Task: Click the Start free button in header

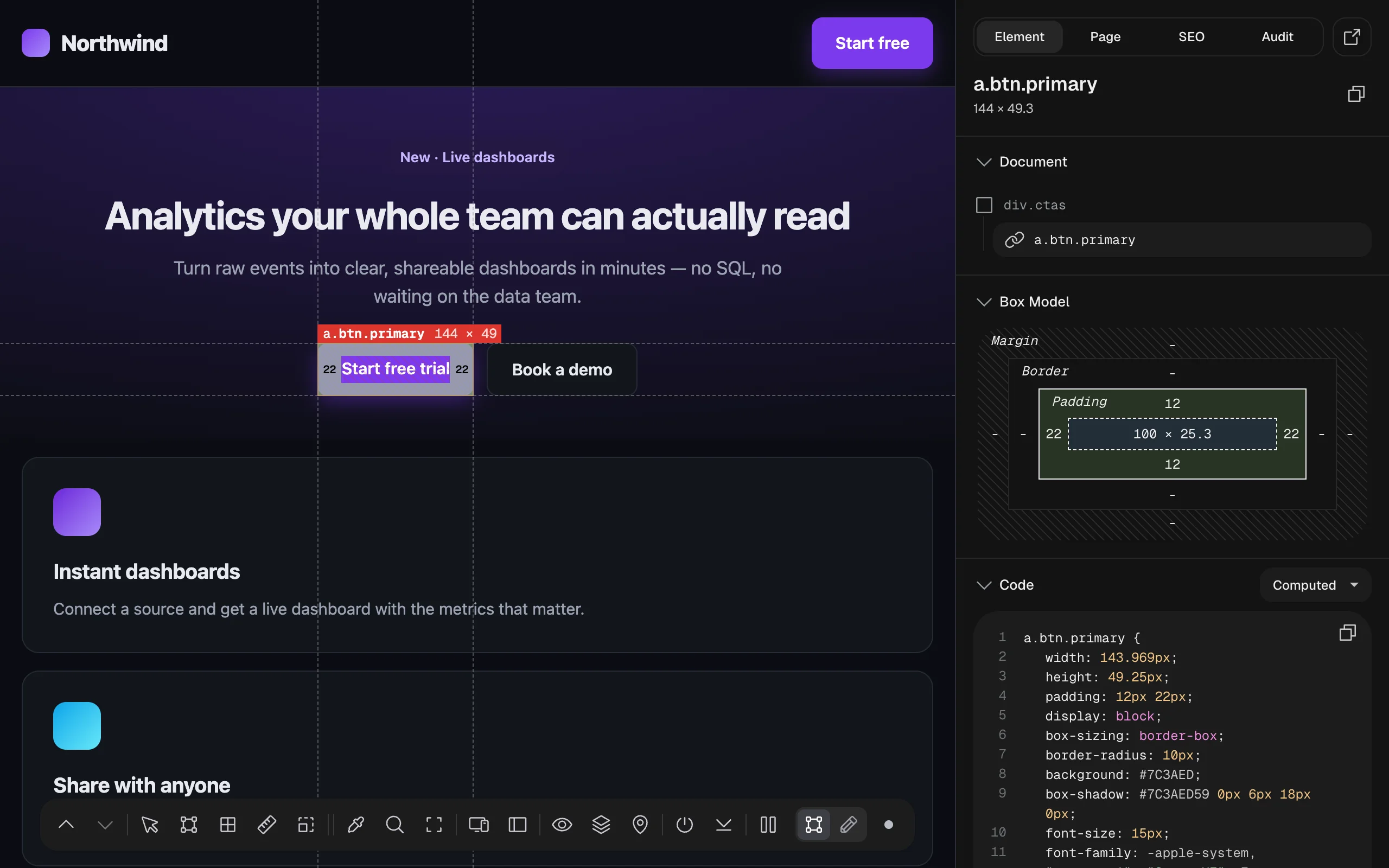Action: point(872,43)
